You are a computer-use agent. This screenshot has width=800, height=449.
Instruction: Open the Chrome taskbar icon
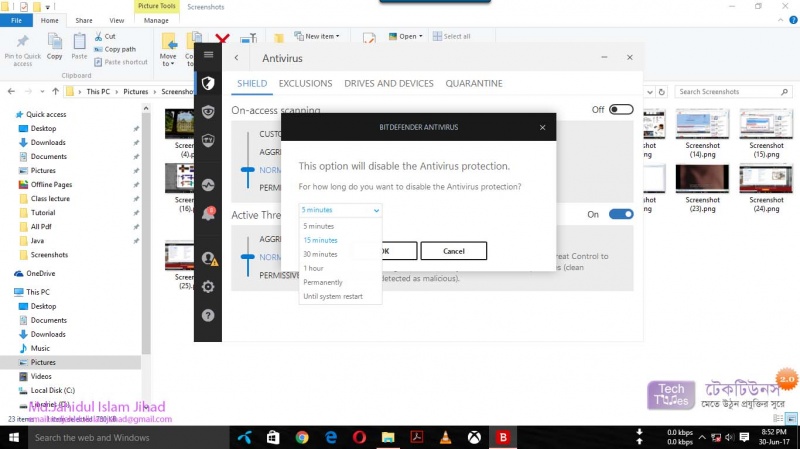302,437
